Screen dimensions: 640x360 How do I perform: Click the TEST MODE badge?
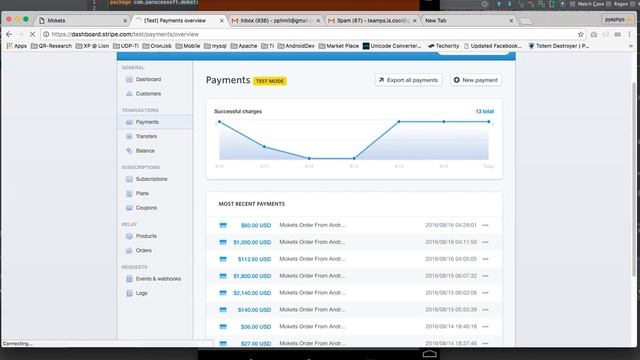point(270,81)
